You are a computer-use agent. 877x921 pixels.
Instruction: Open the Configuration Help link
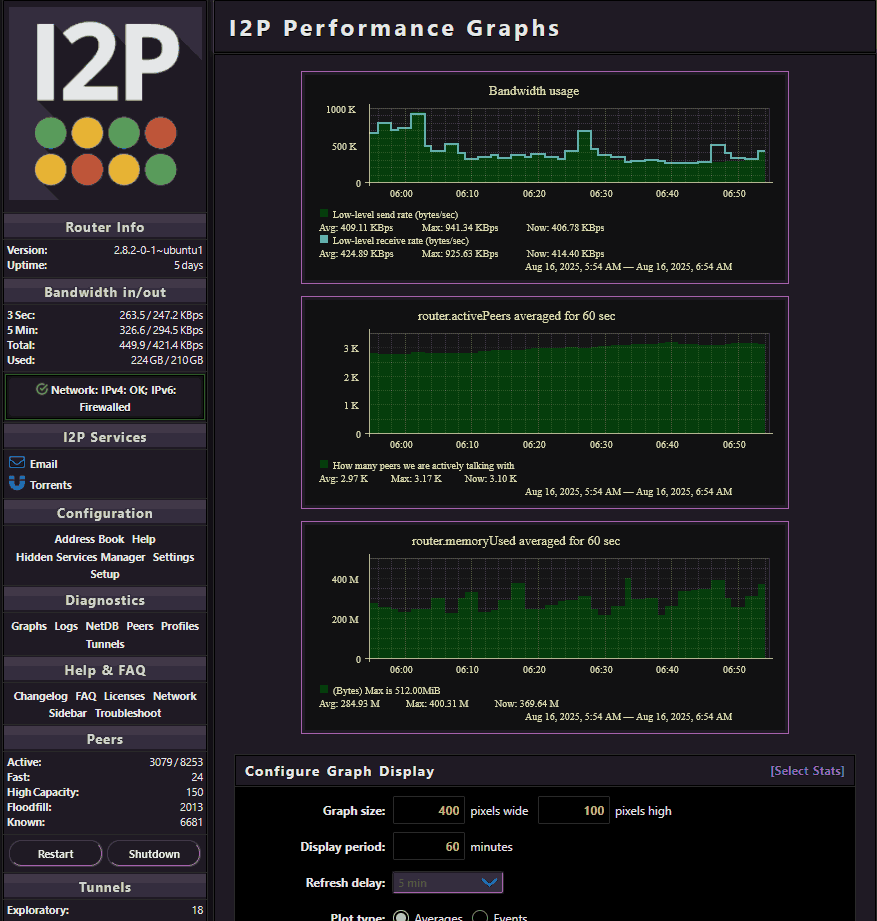coord(143,539)
